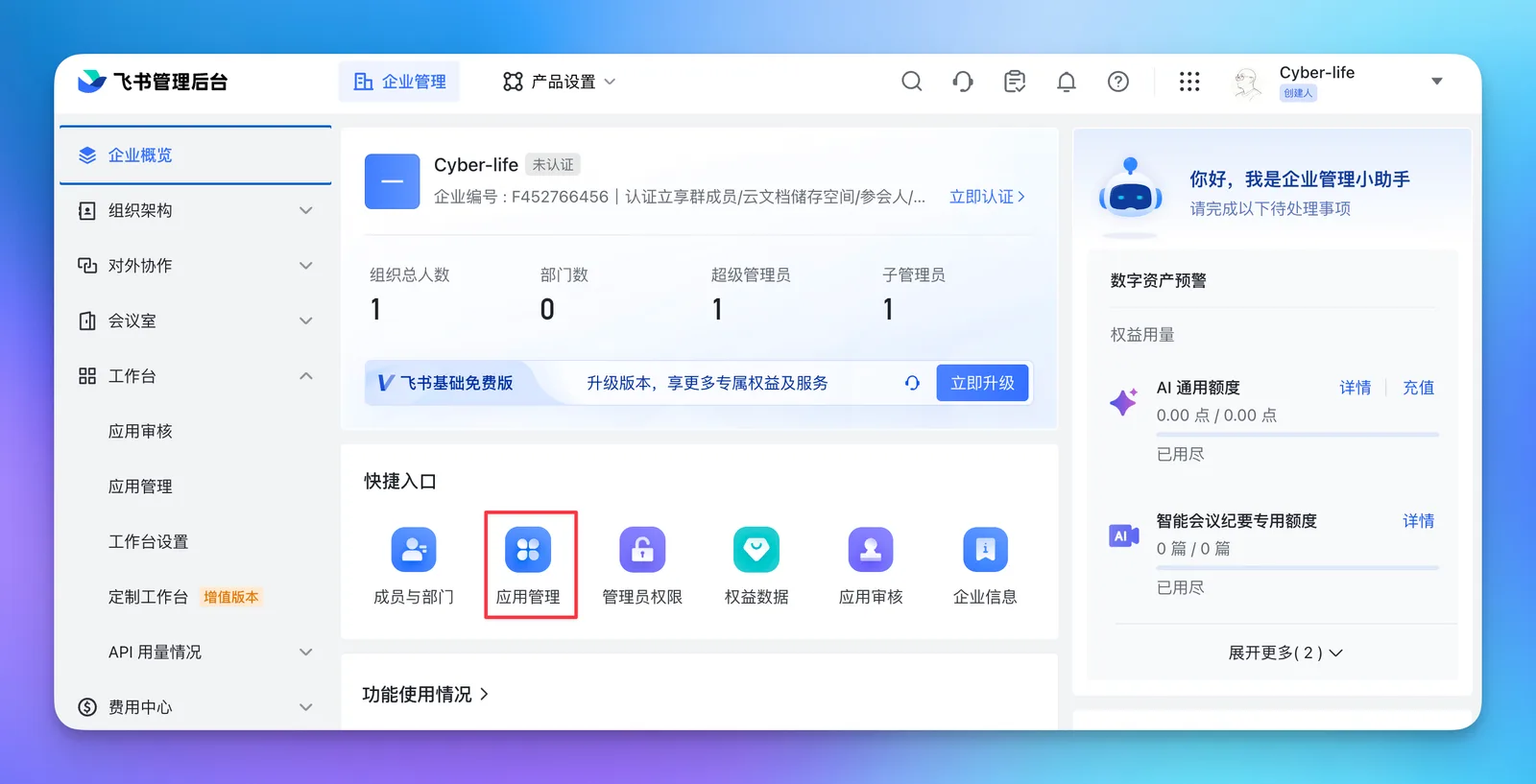
Task: Click the 立即认证 link
Action: [x=987, y=197]
